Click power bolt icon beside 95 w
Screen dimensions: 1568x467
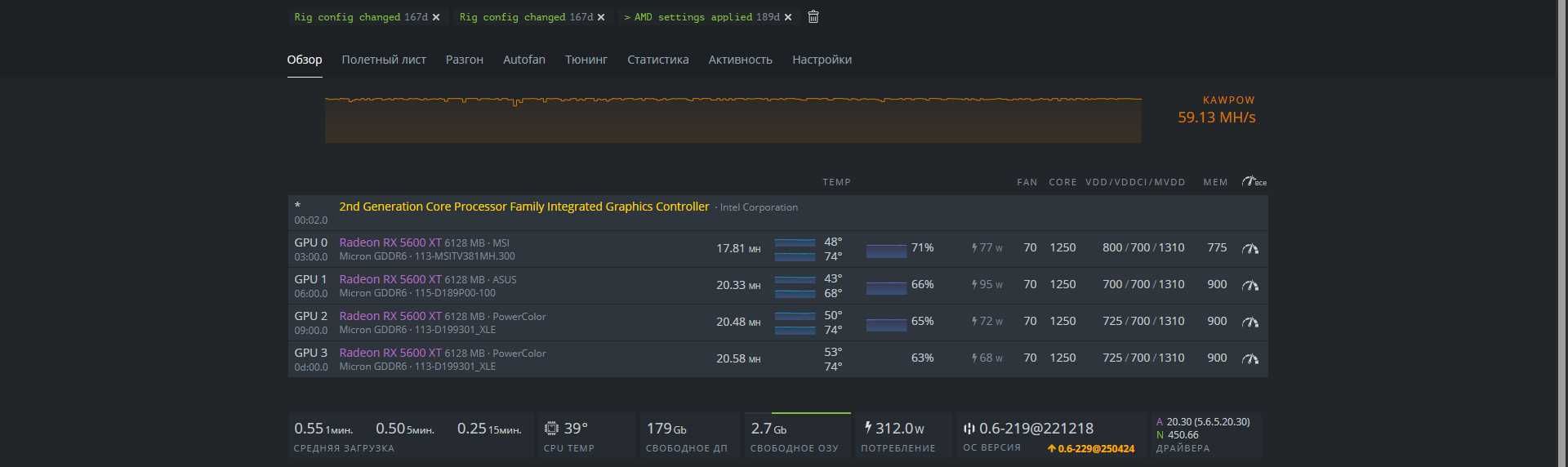974,284
